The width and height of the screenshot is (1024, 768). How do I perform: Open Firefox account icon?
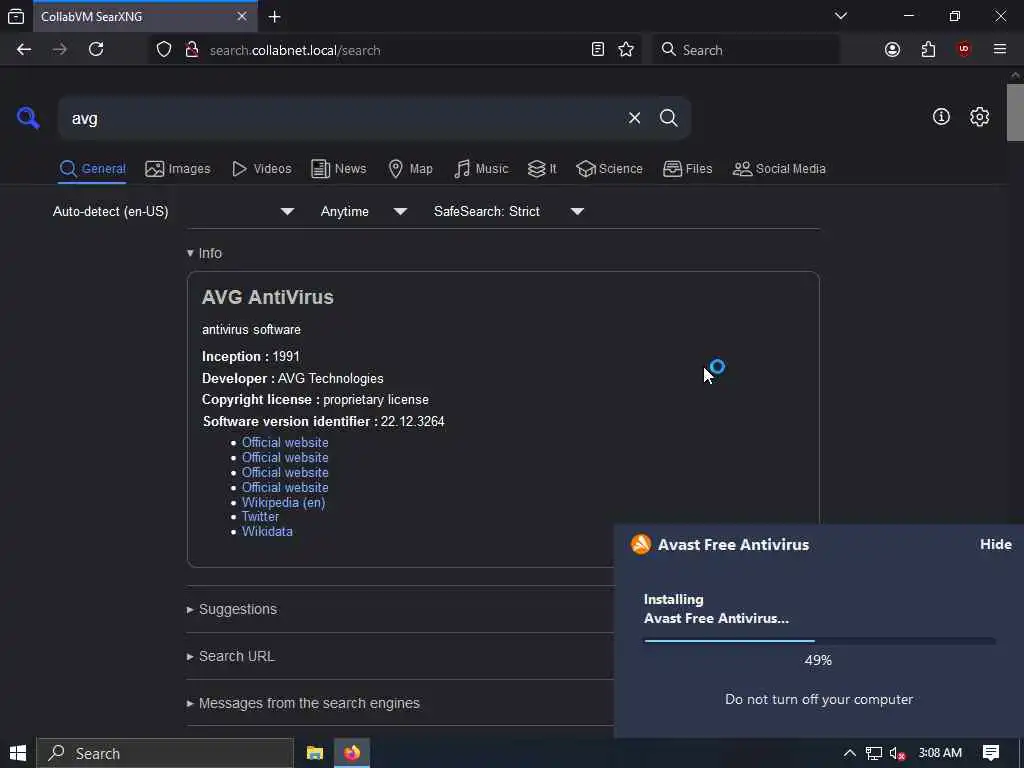click(x=892, y=50)
